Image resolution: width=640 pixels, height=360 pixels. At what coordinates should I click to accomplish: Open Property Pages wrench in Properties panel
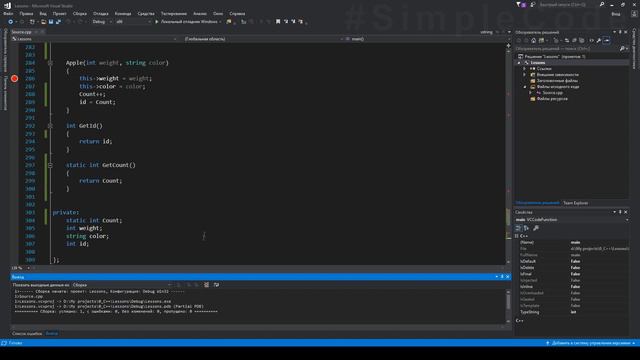pyautogui.click(x=536, y=228)
